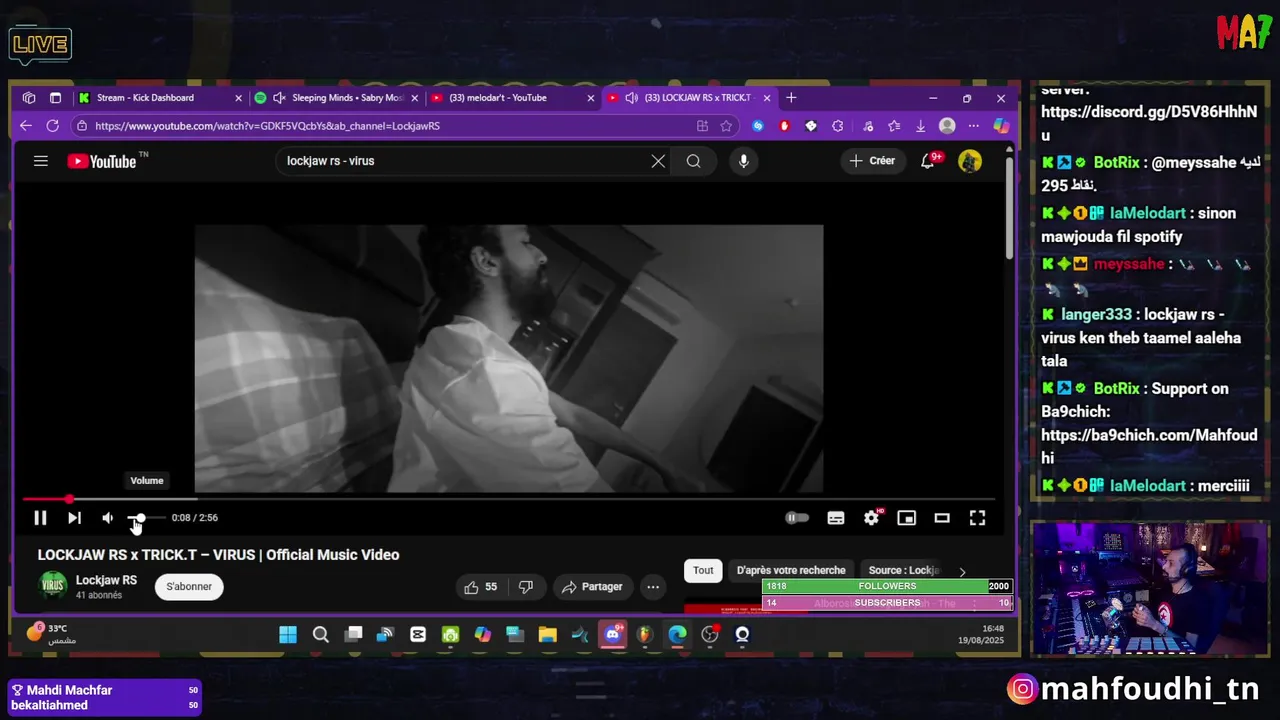Screen dimensions: 1280x720
Task: Mute the video with the speaker icon
Action: 107,518
